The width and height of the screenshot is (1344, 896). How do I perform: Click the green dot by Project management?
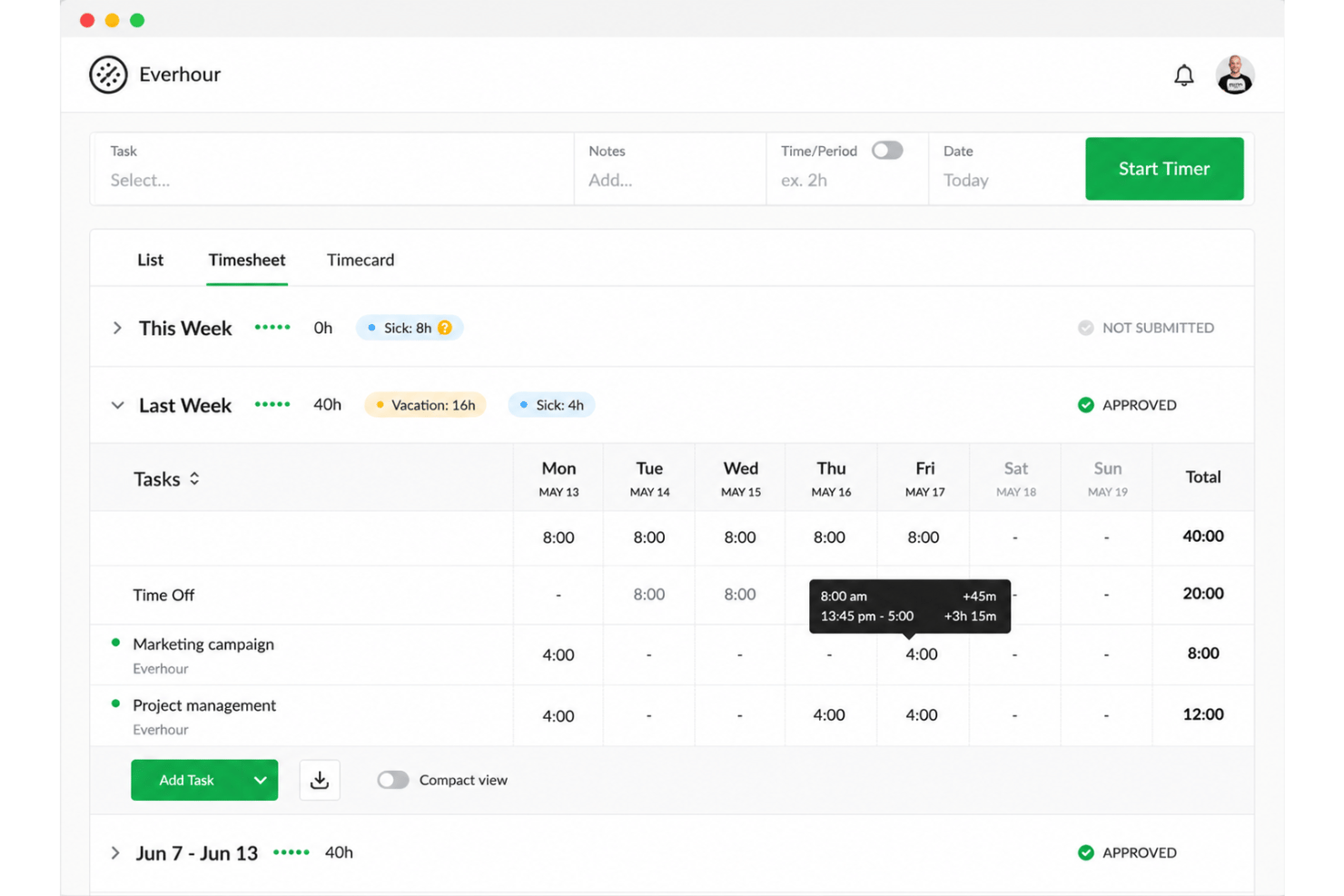coord(115,704)
